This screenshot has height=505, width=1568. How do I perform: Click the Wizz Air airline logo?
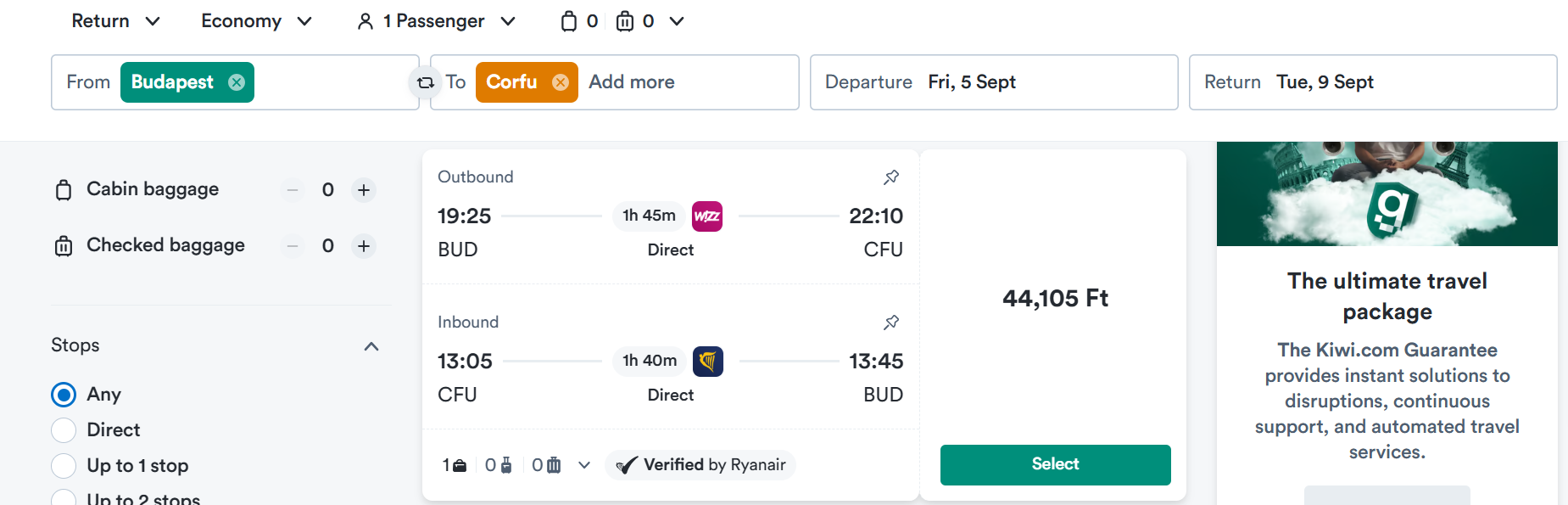tap(707, 216)
